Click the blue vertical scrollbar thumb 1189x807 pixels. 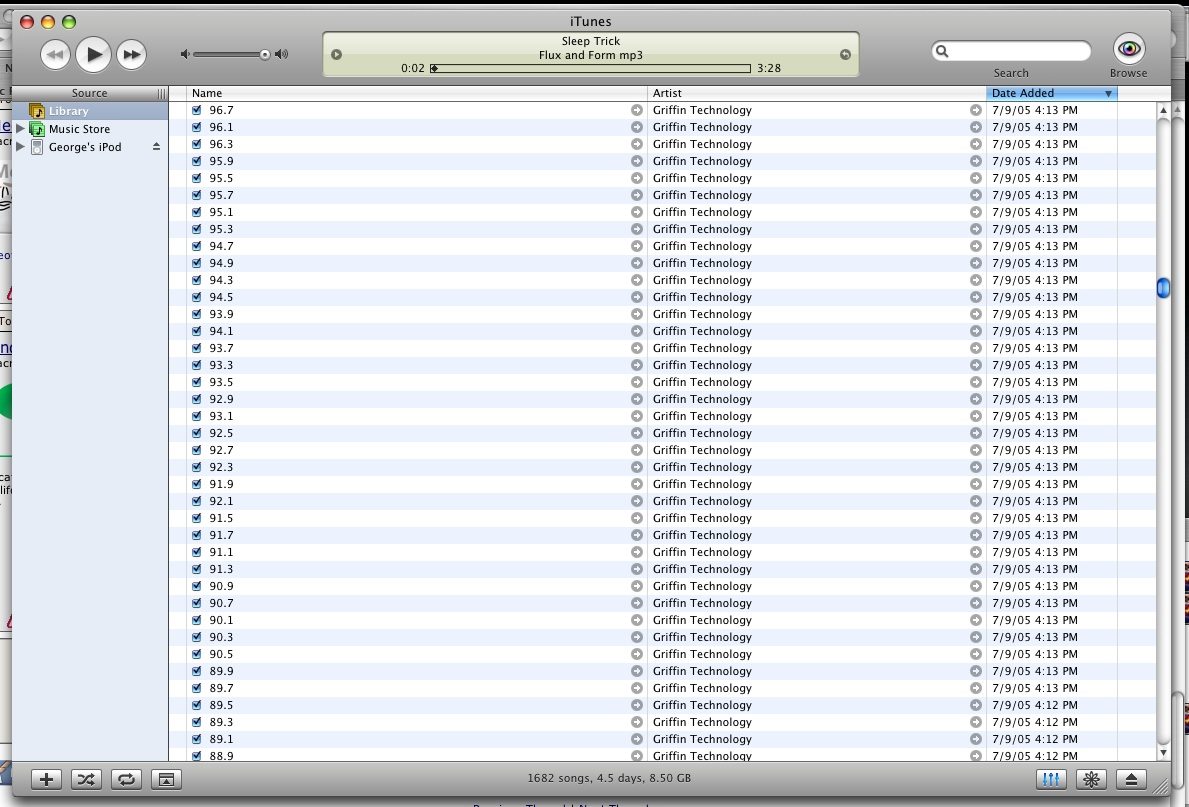(x=1163, y=288)
